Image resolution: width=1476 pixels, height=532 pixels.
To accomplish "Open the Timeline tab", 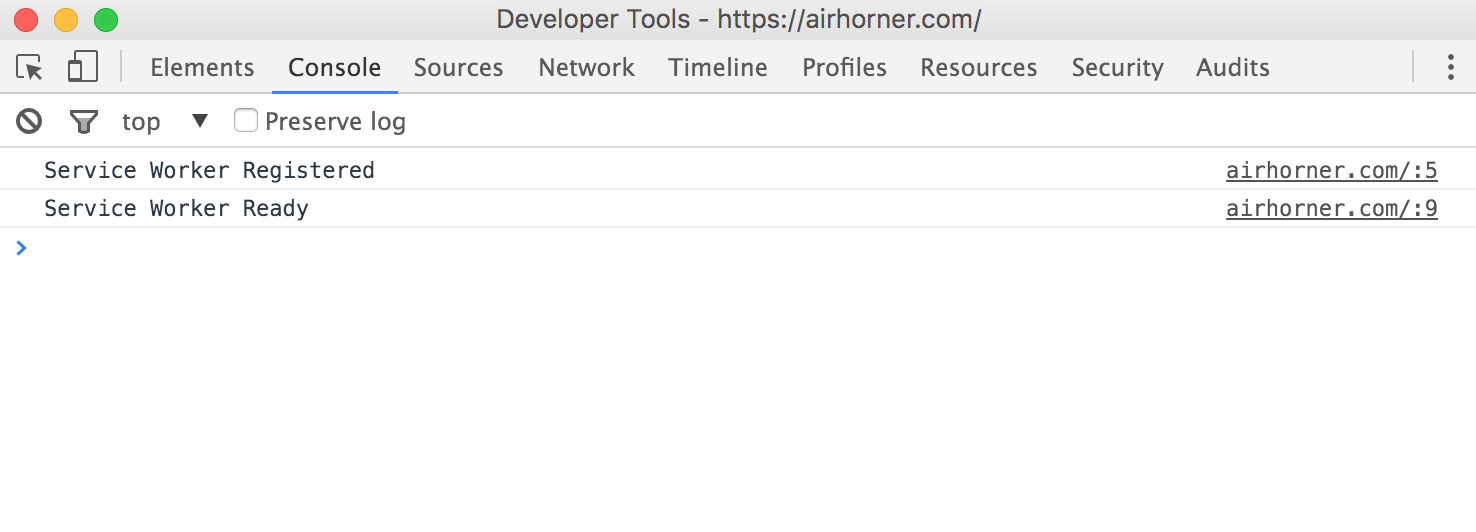I will tap(718, 68).
